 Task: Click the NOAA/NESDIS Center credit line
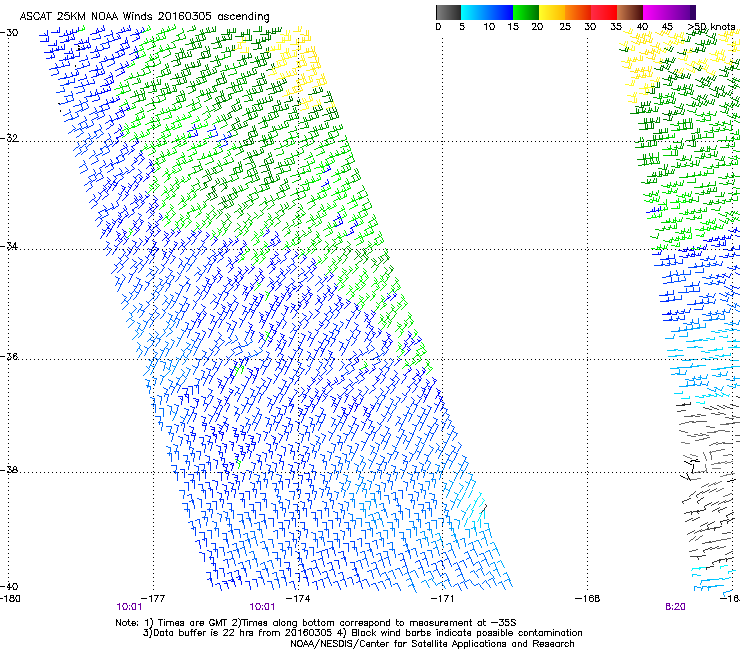coord(432,644)
